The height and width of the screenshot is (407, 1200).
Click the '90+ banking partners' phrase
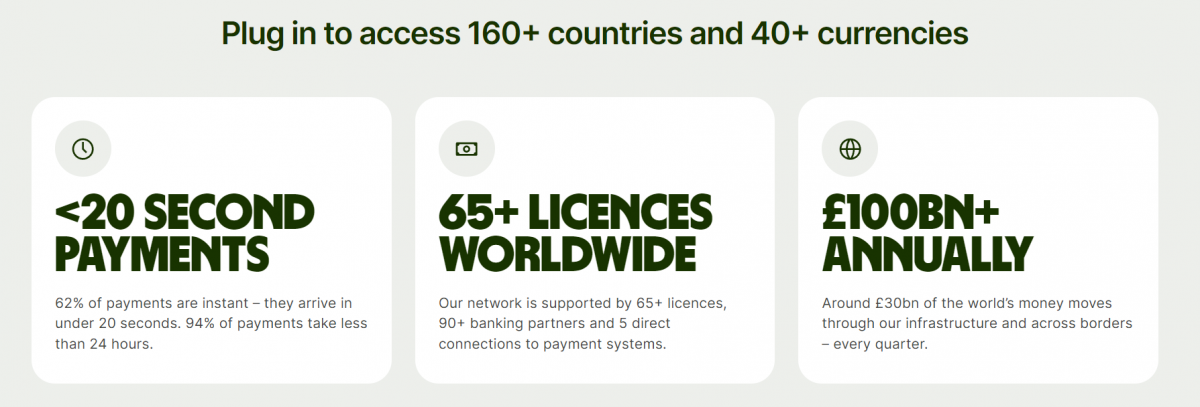pyautogui.click(x=510, y=323)
